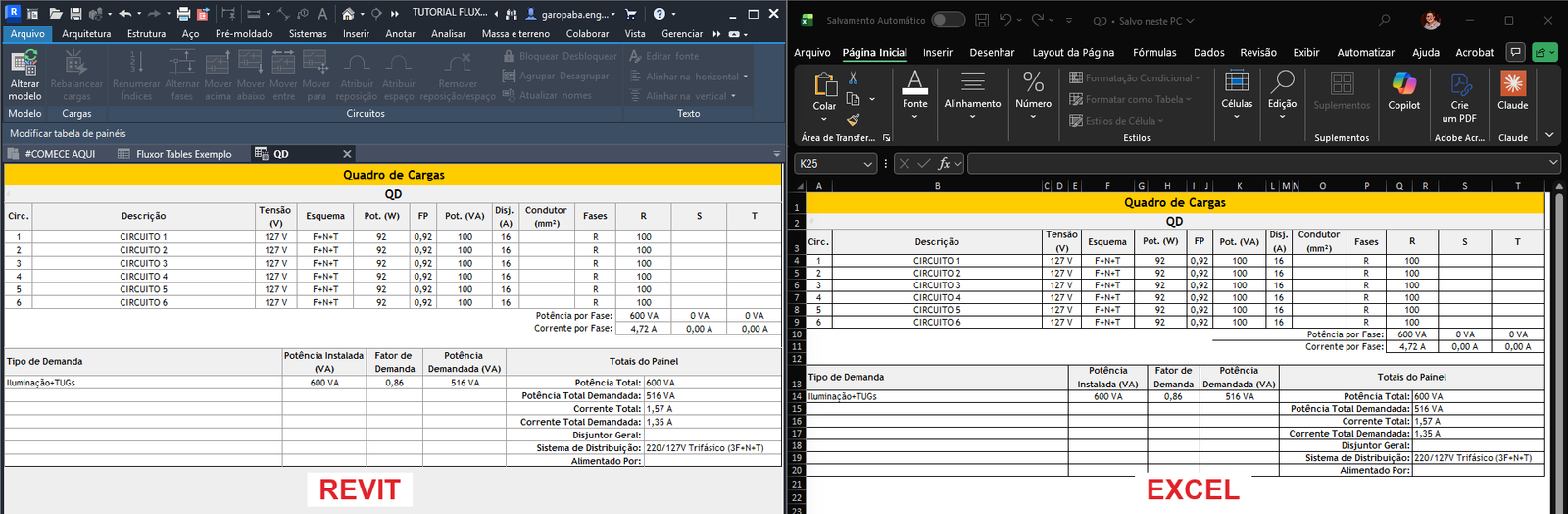The image size is (1568, 514).
Task: Open Revit Arquitetura ribbon tab
Action: click(x=86, y=33)
